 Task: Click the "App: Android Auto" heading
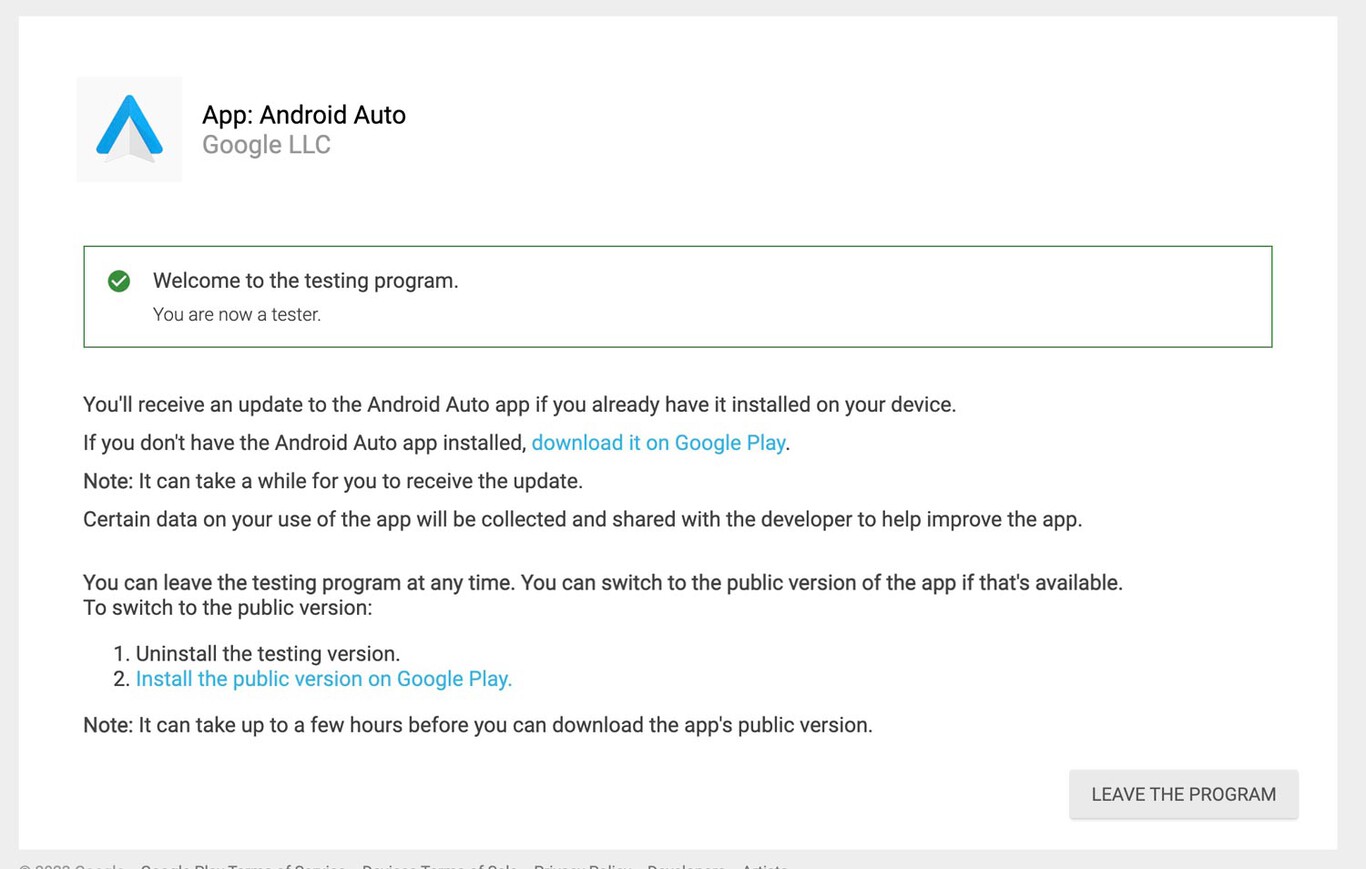[x=304, y=114]
